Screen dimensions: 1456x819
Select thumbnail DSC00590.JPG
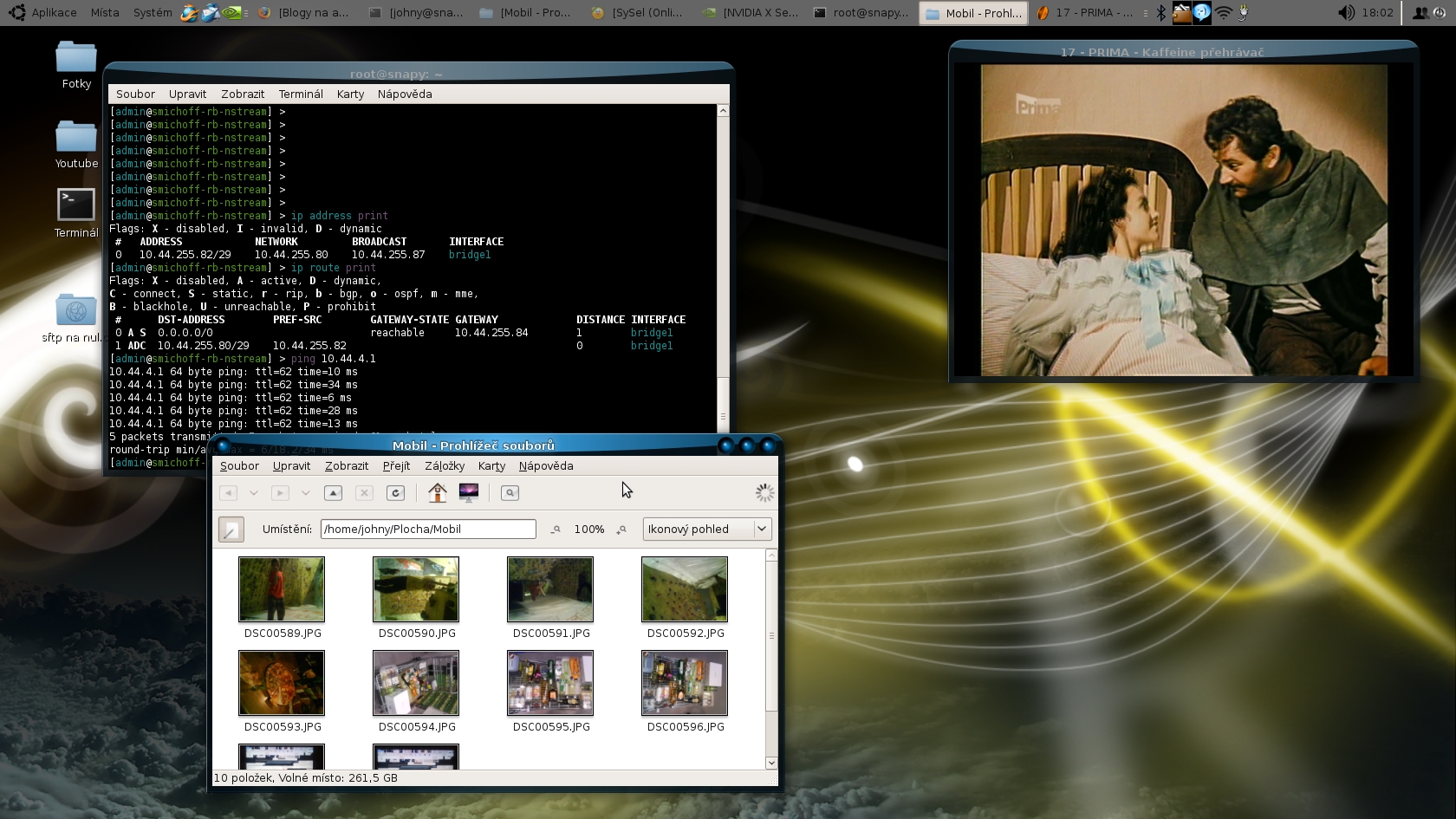pos(416,589)
